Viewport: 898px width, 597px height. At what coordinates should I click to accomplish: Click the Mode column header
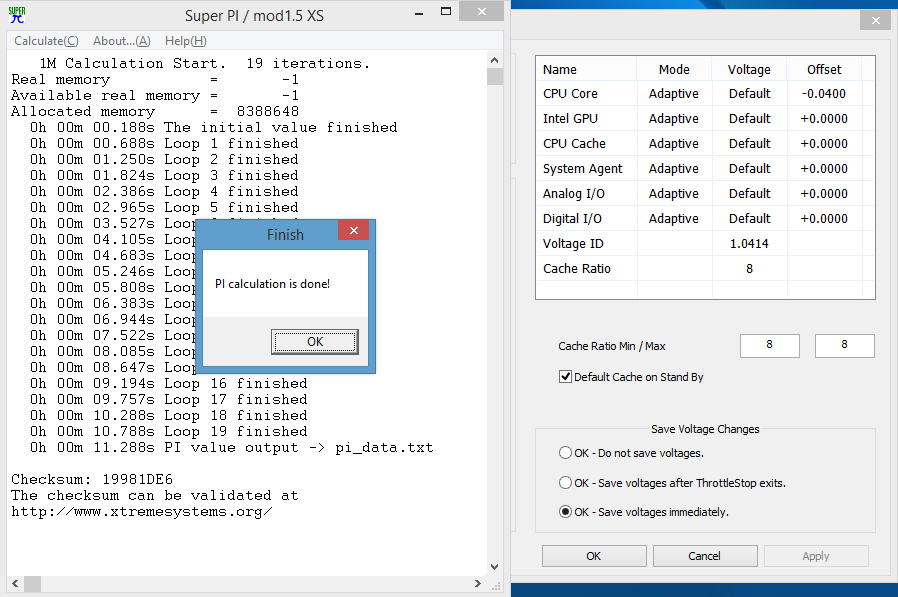674,69
